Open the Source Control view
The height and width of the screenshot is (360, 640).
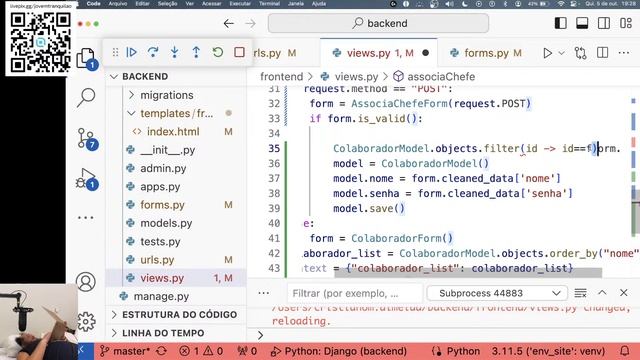[x=86, y=139]
